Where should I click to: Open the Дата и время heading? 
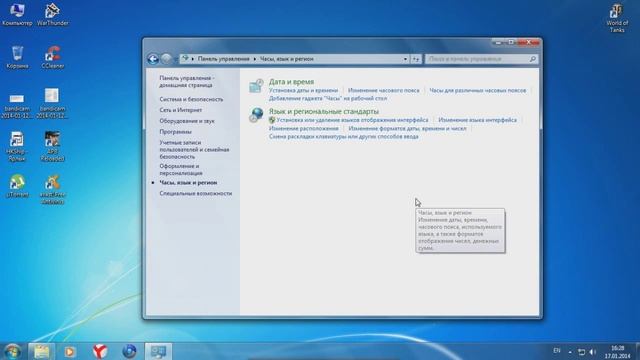click(x=291, y=82)
